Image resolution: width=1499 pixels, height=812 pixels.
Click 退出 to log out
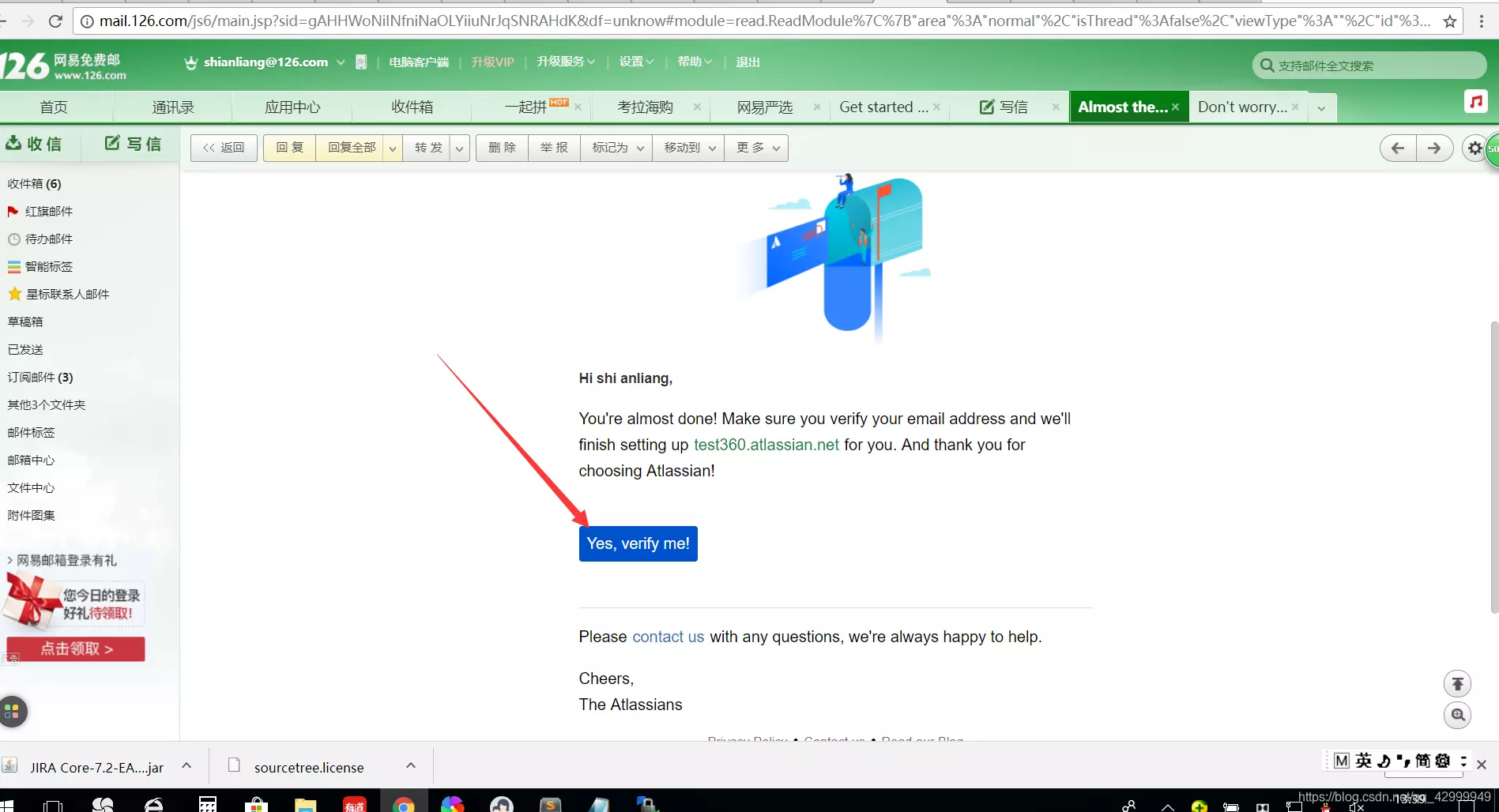point(748,62)
